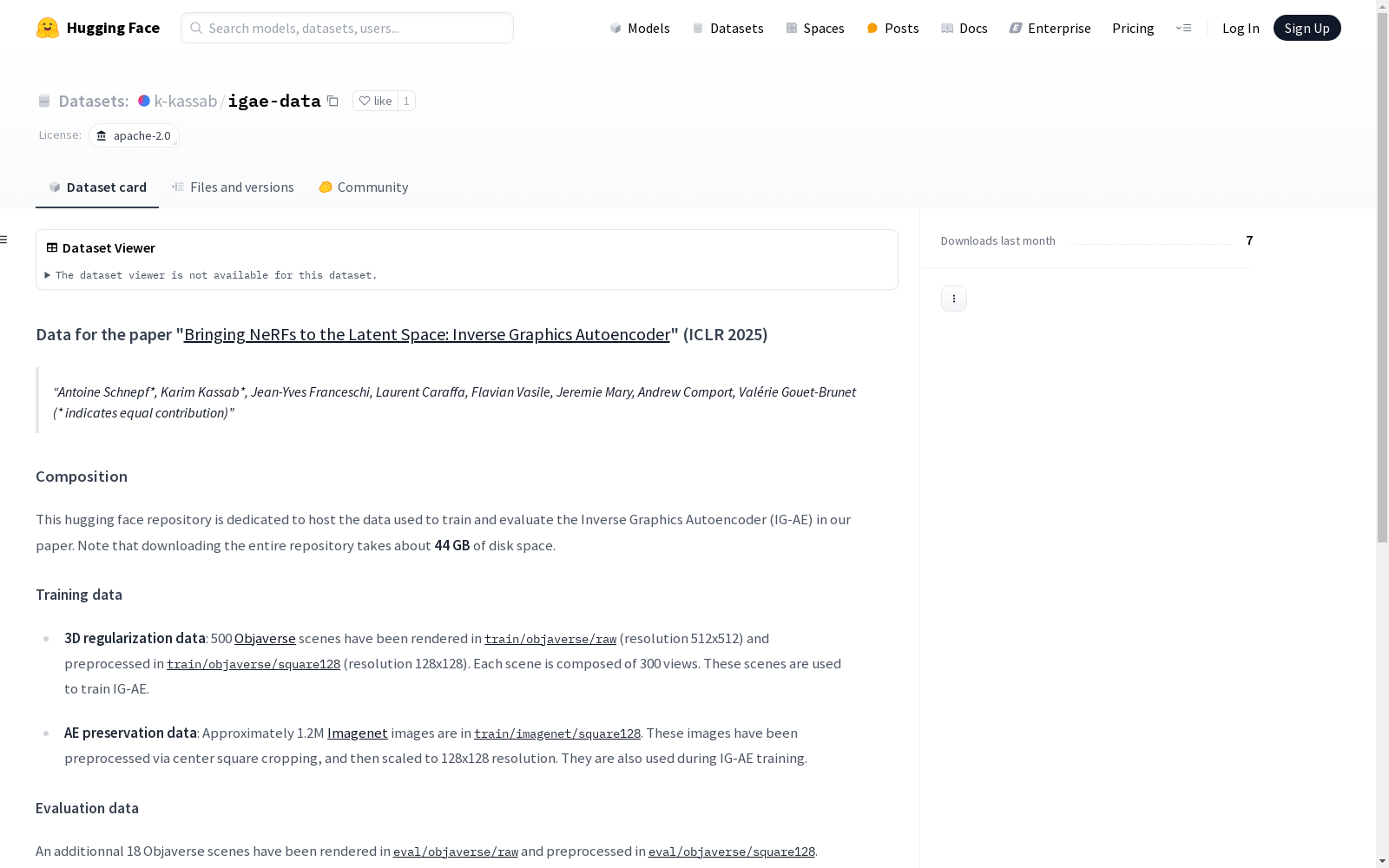
Task: Follow the Imagenet link
Action: tap(358, 733)
